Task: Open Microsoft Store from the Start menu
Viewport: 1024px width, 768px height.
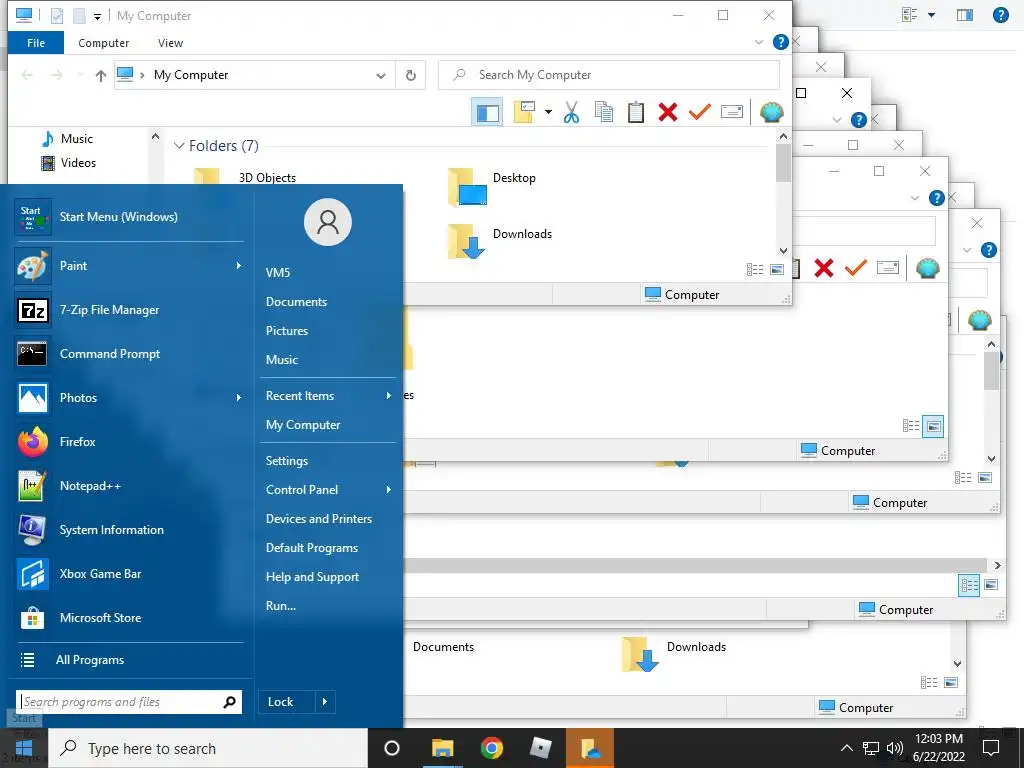Action: pos(129,618)
